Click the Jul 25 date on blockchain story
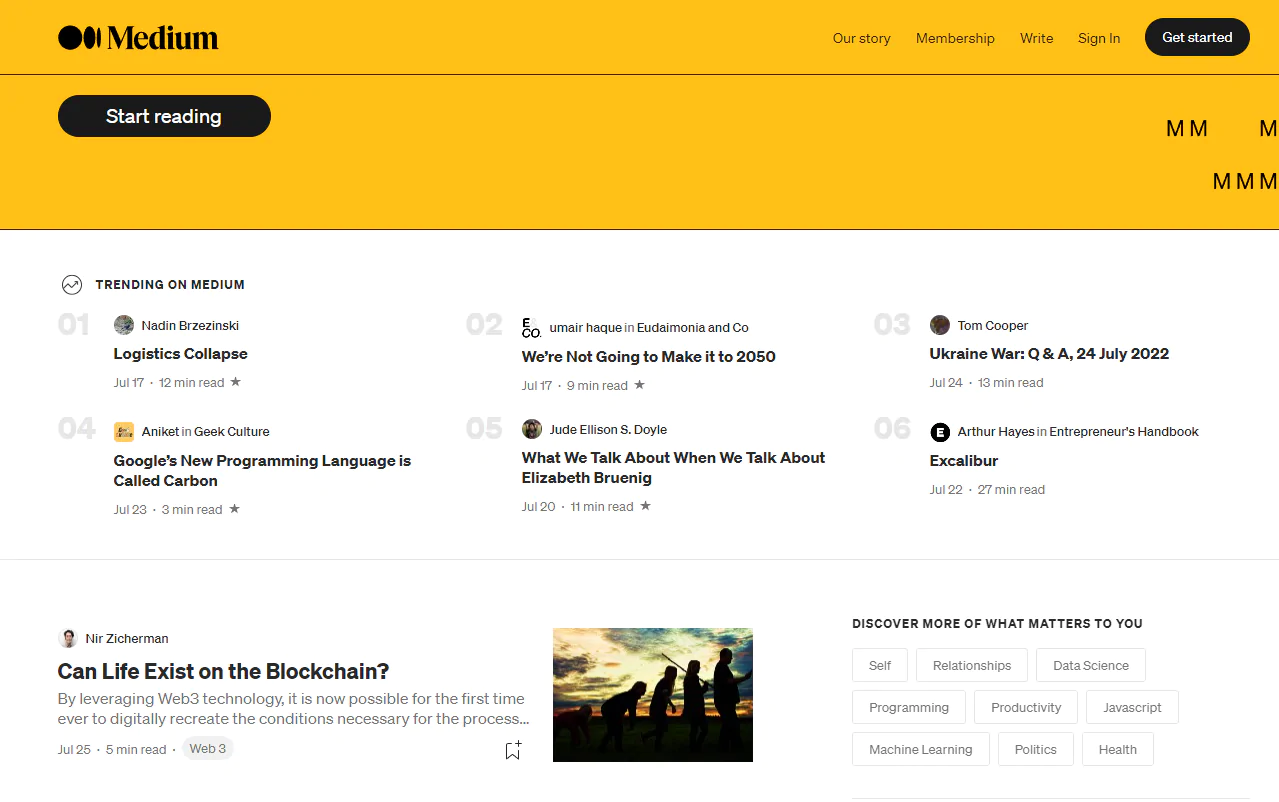The height and width of the screenshot is (802, 1279). (x=74, y=750)
